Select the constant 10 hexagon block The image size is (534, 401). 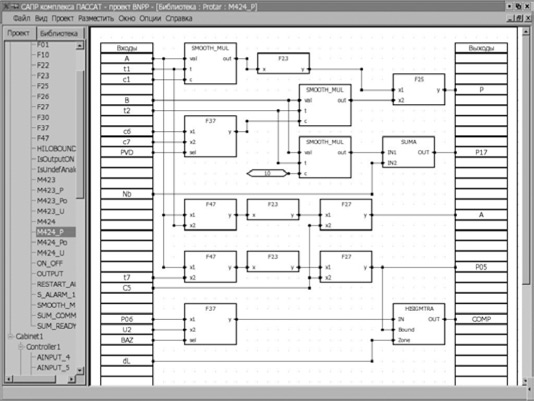[267, 173]
